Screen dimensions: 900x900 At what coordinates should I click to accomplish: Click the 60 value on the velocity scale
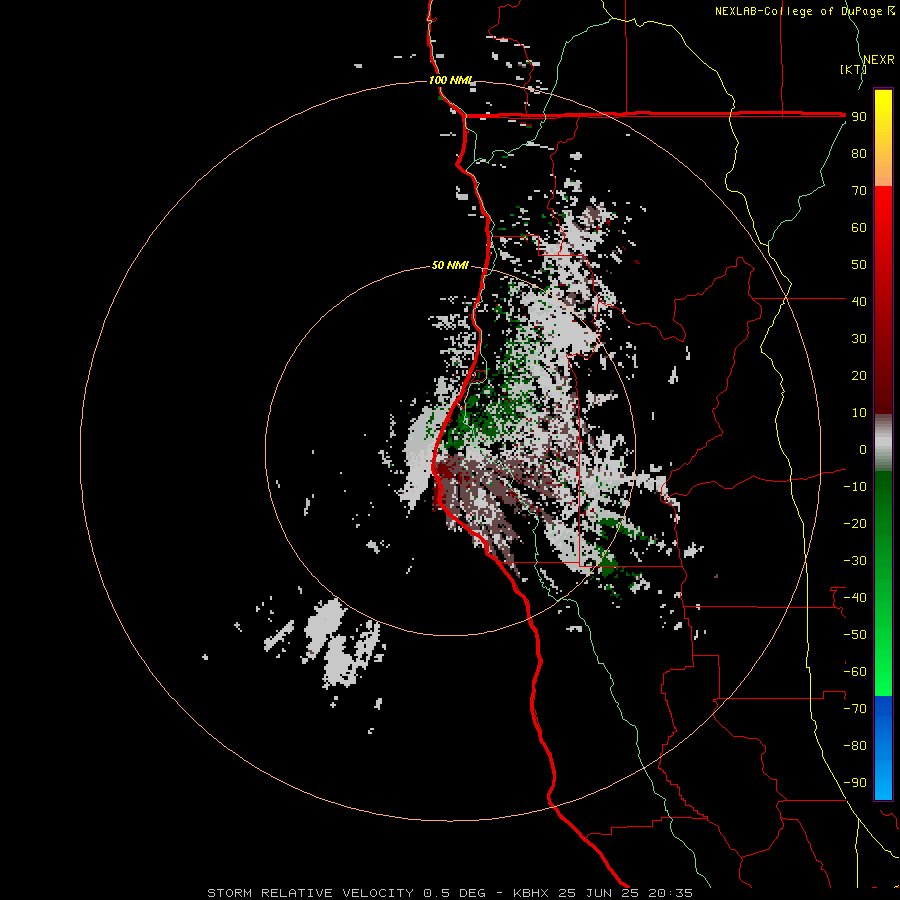pos(859,228)
